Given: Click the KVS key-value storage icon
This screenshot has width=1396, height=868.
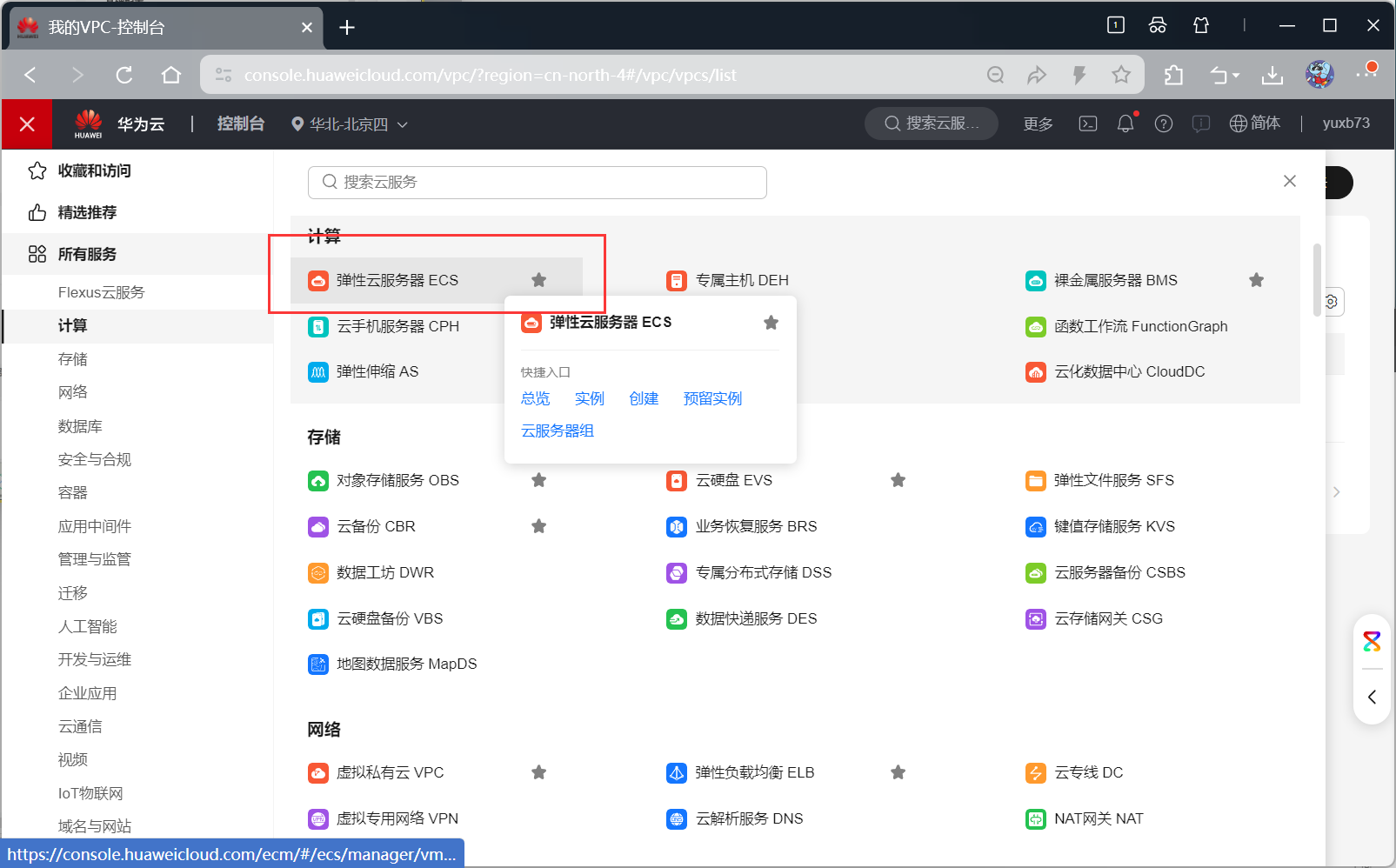Looking at the screenshot, I should click(1036, 526).
